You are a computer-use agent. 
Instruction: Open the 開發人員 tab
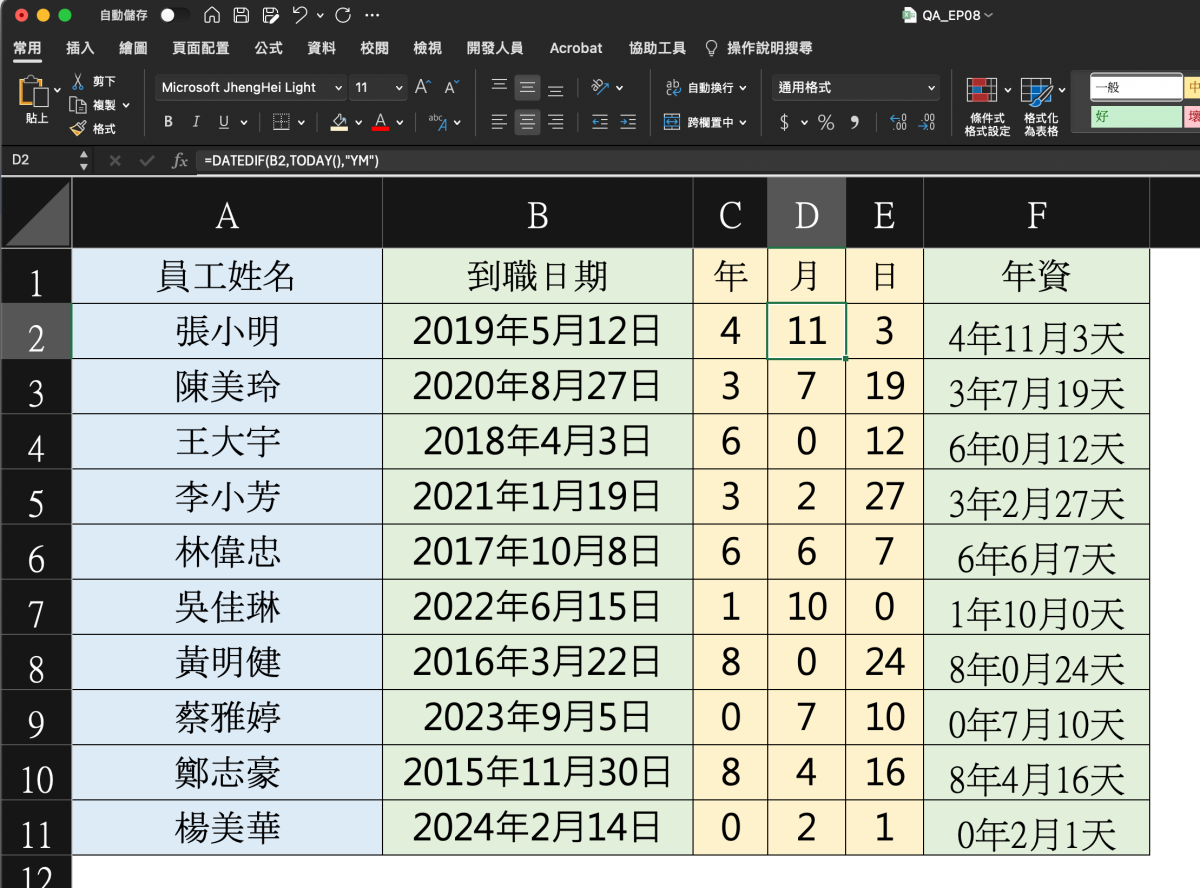[495, 48]
